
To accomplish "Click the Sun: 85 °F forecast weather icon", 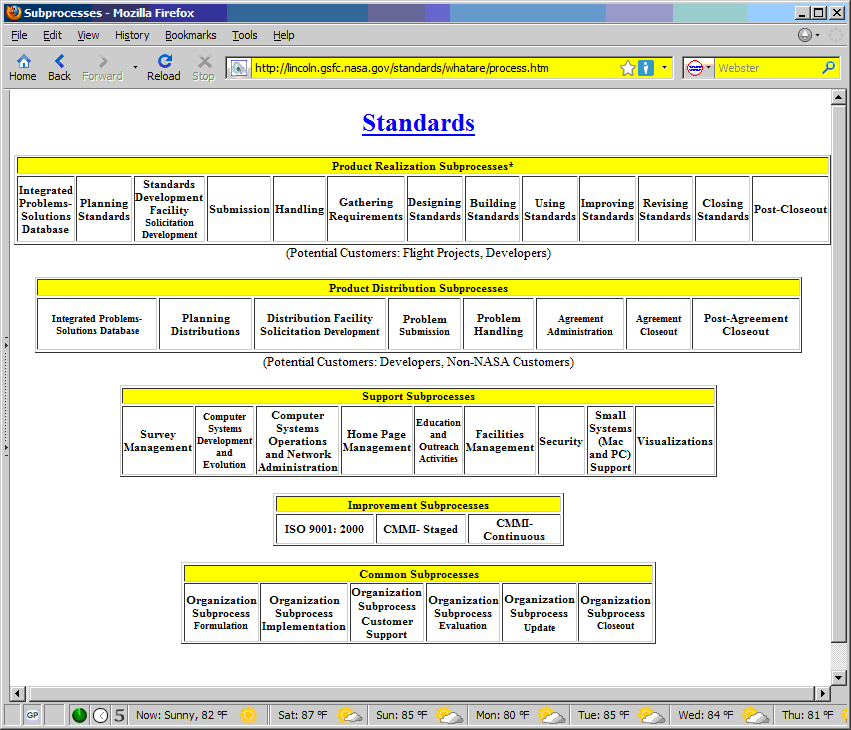I will coord(450,715).
